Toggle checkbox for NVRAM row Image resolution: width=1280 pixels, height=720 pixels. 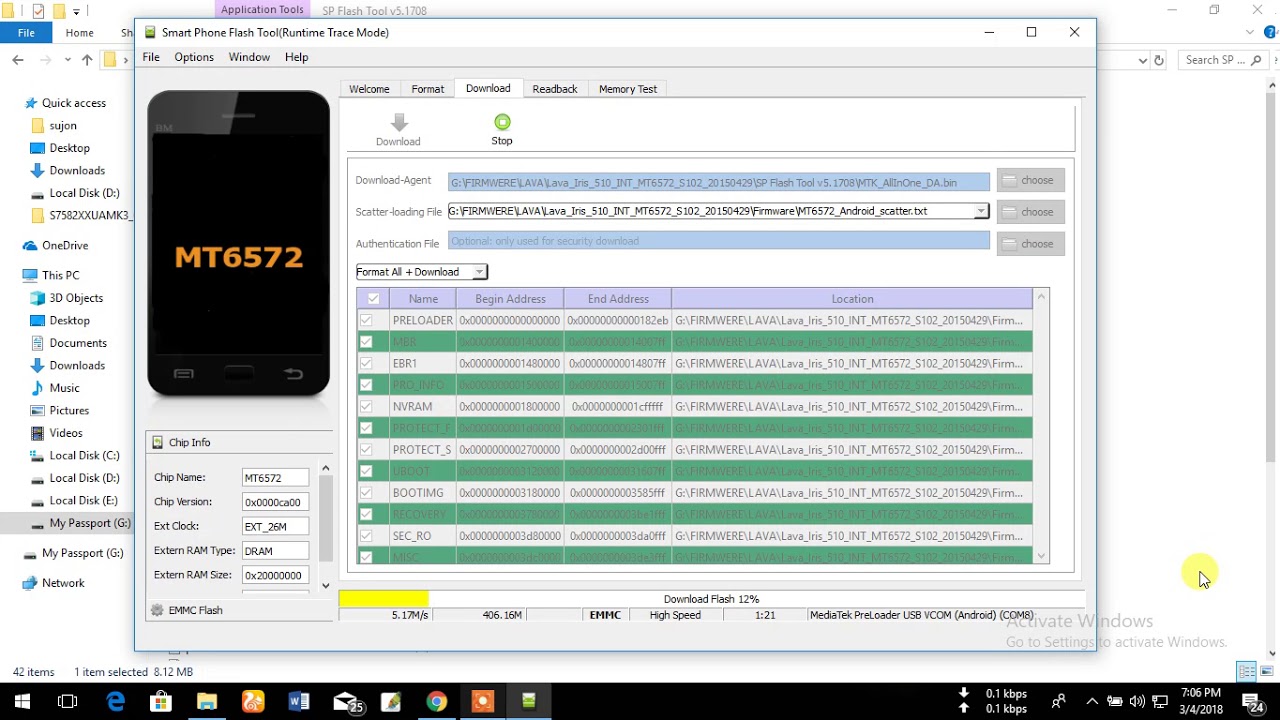point(366,407)
